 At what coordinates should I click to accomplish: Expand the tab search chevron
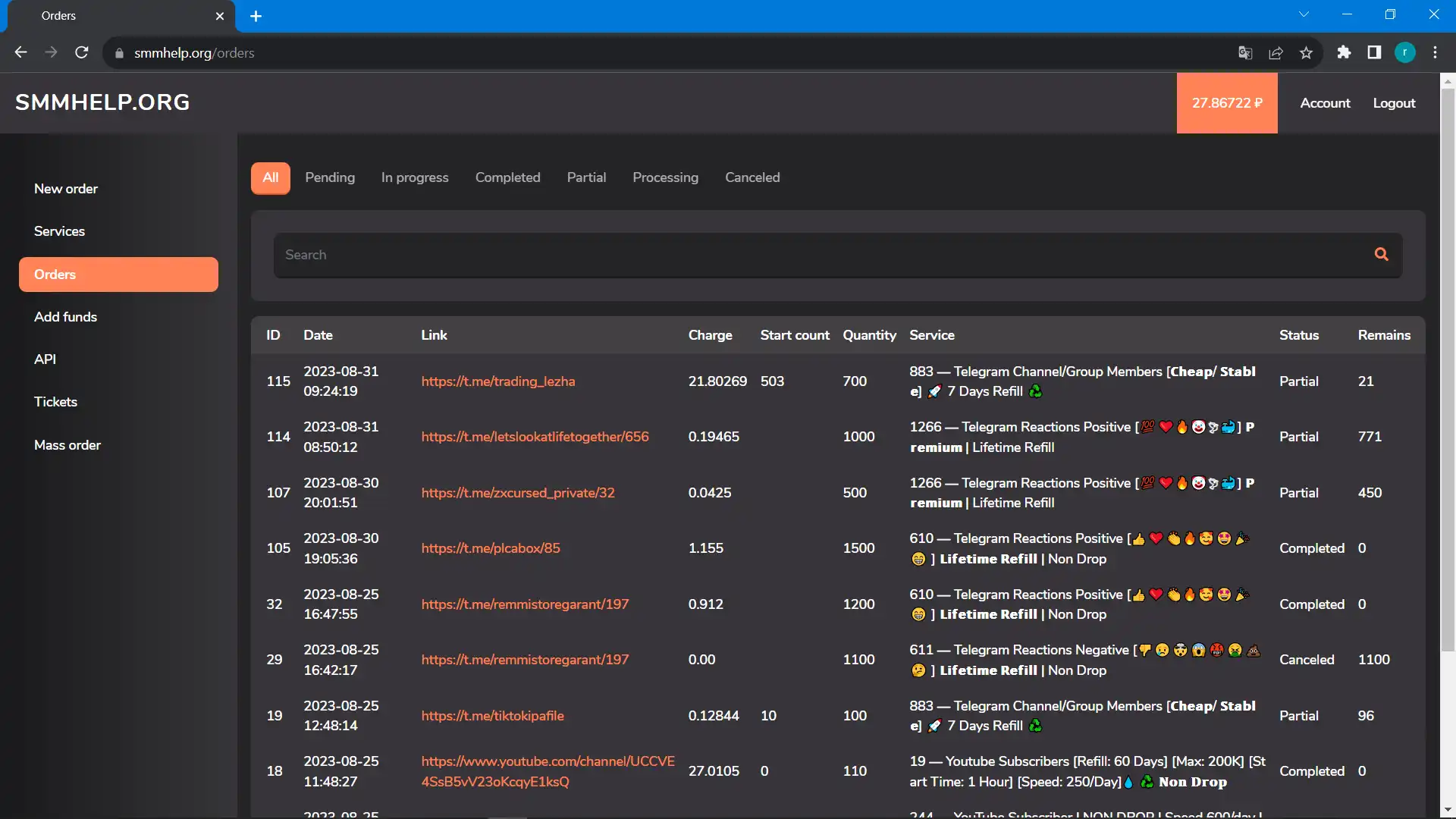click(1304, 14)
